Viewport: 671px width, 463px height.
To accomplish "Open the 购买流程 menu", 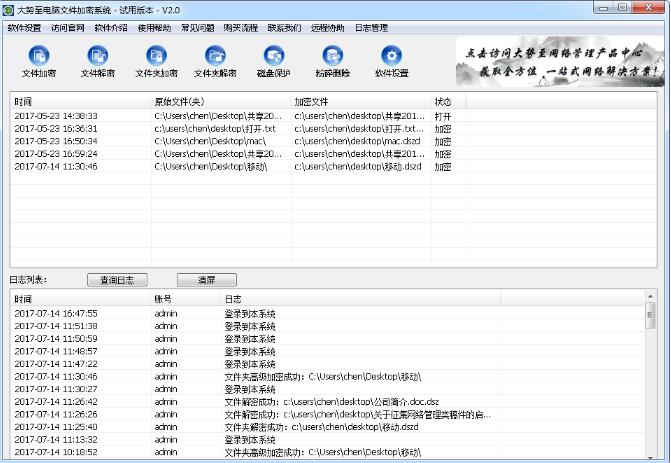I will point(240,28).
